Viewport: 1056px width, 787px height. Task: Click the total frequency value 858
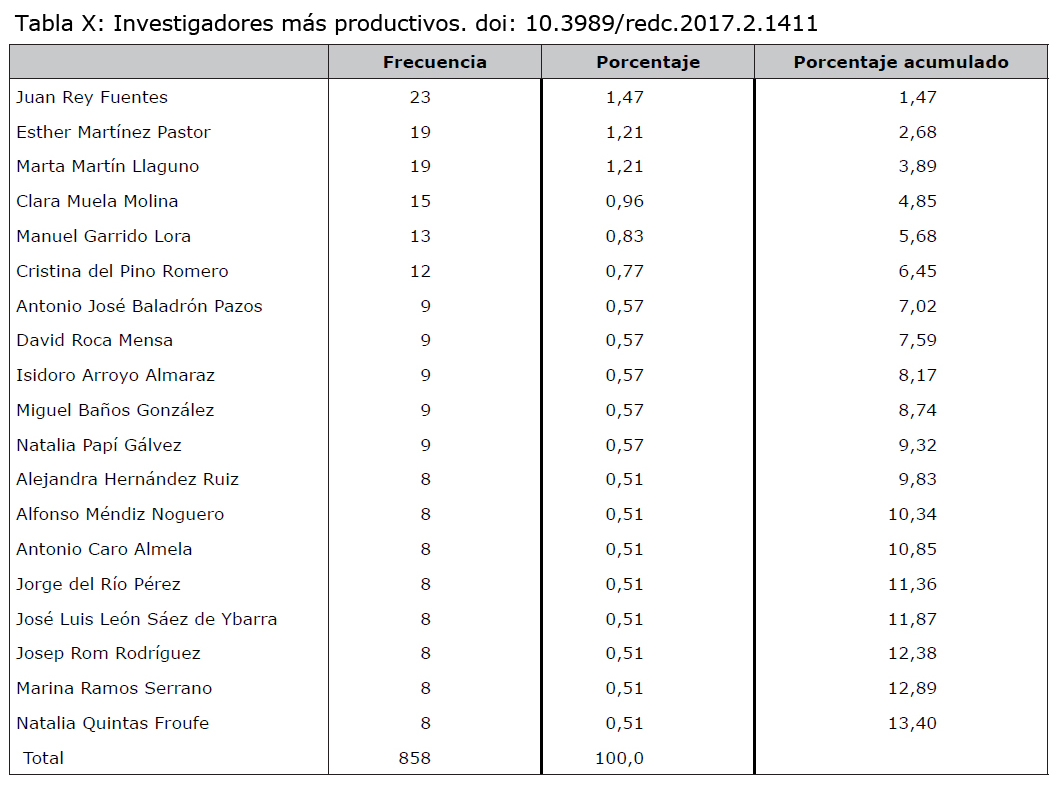(x=415, y=758)
